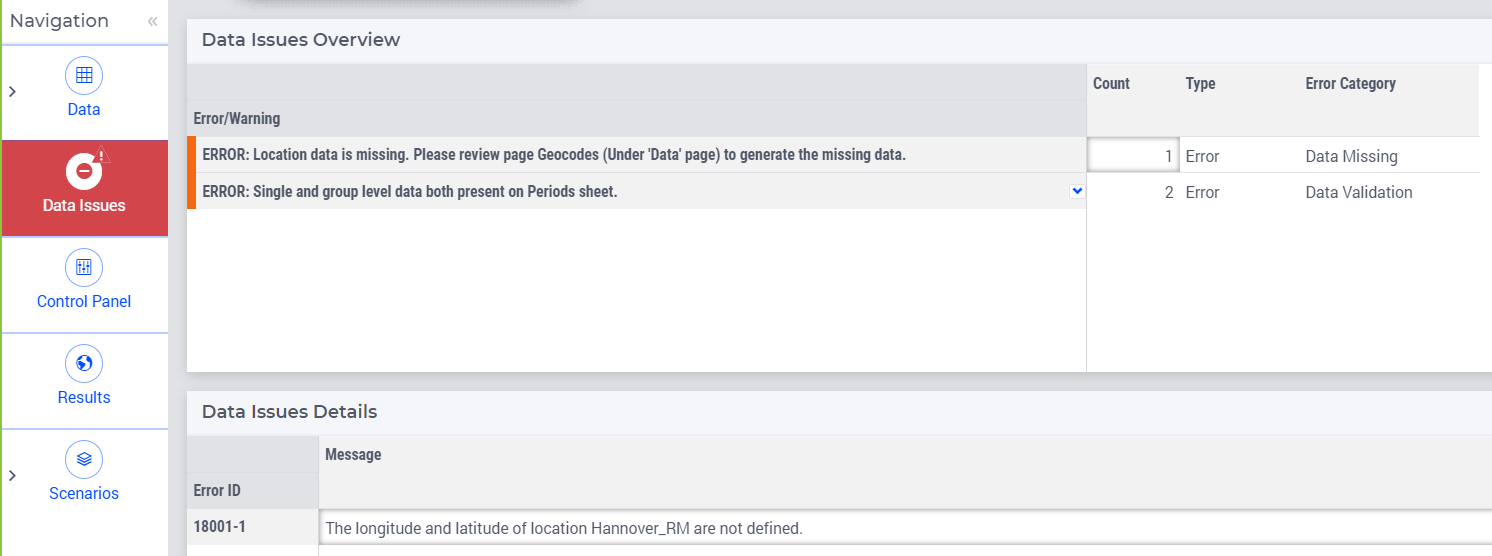Select the Error ID 18001-1 row
The width and height of the screenshot is (1492, 556).
pyautogui.click(x=253, y=527)
